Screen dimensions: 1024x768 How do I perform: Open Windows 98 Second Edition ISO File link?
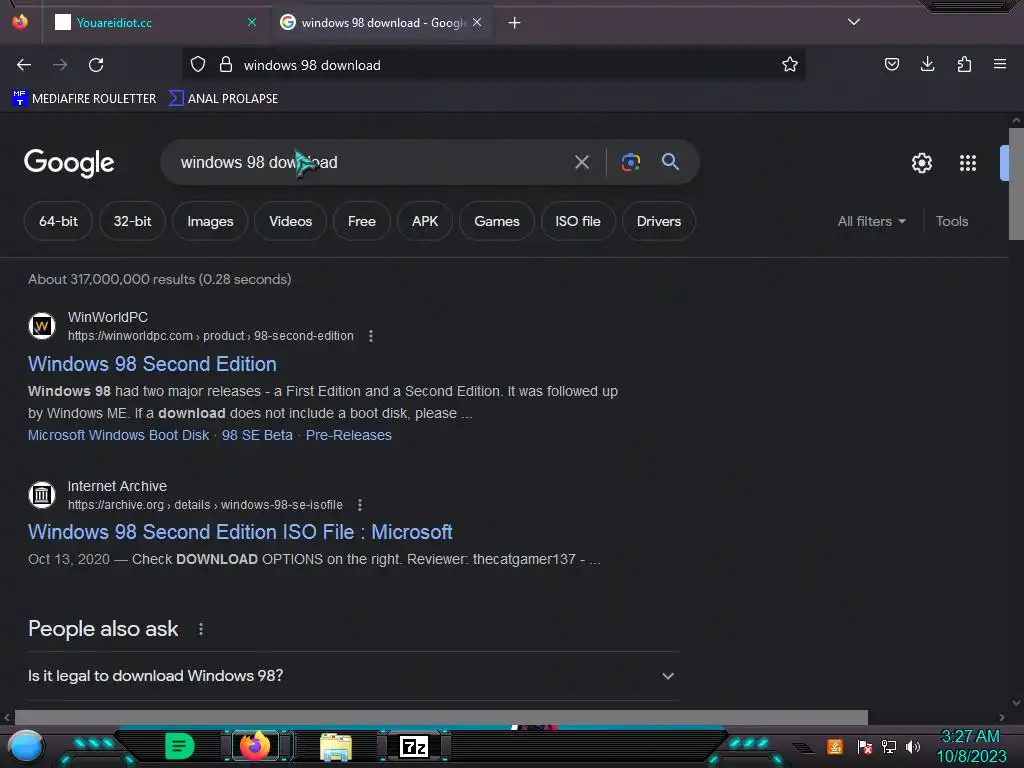pos(240,532)
